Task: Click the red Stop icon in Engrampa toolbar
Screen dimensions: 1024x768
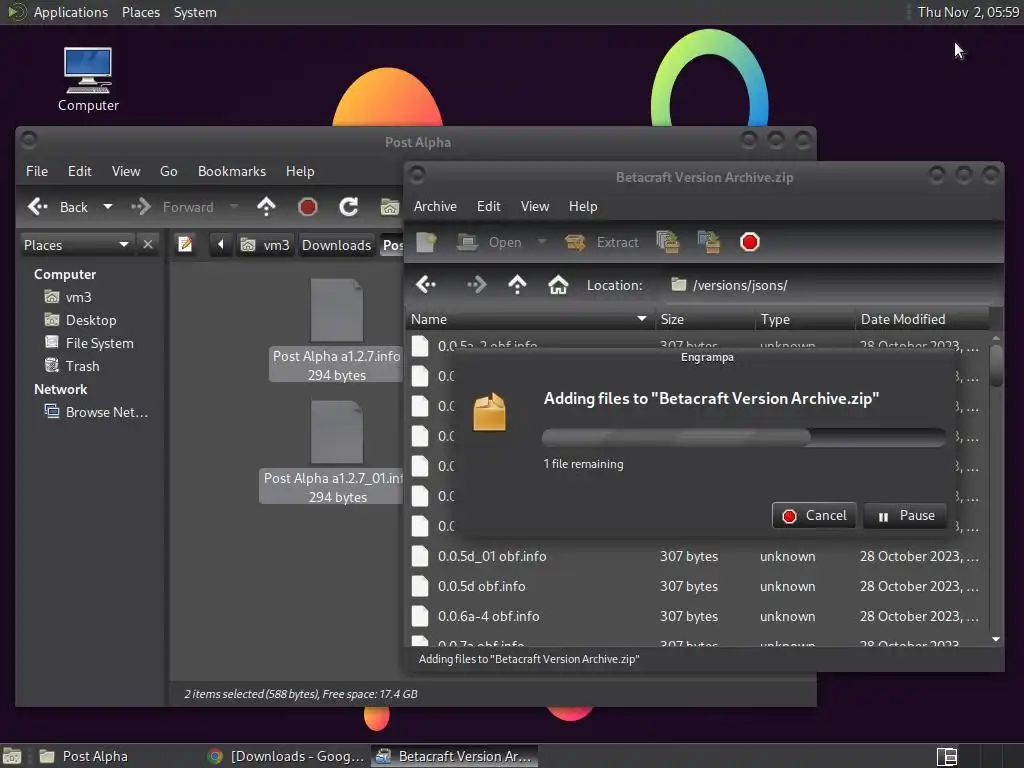Action: [750, 242]
